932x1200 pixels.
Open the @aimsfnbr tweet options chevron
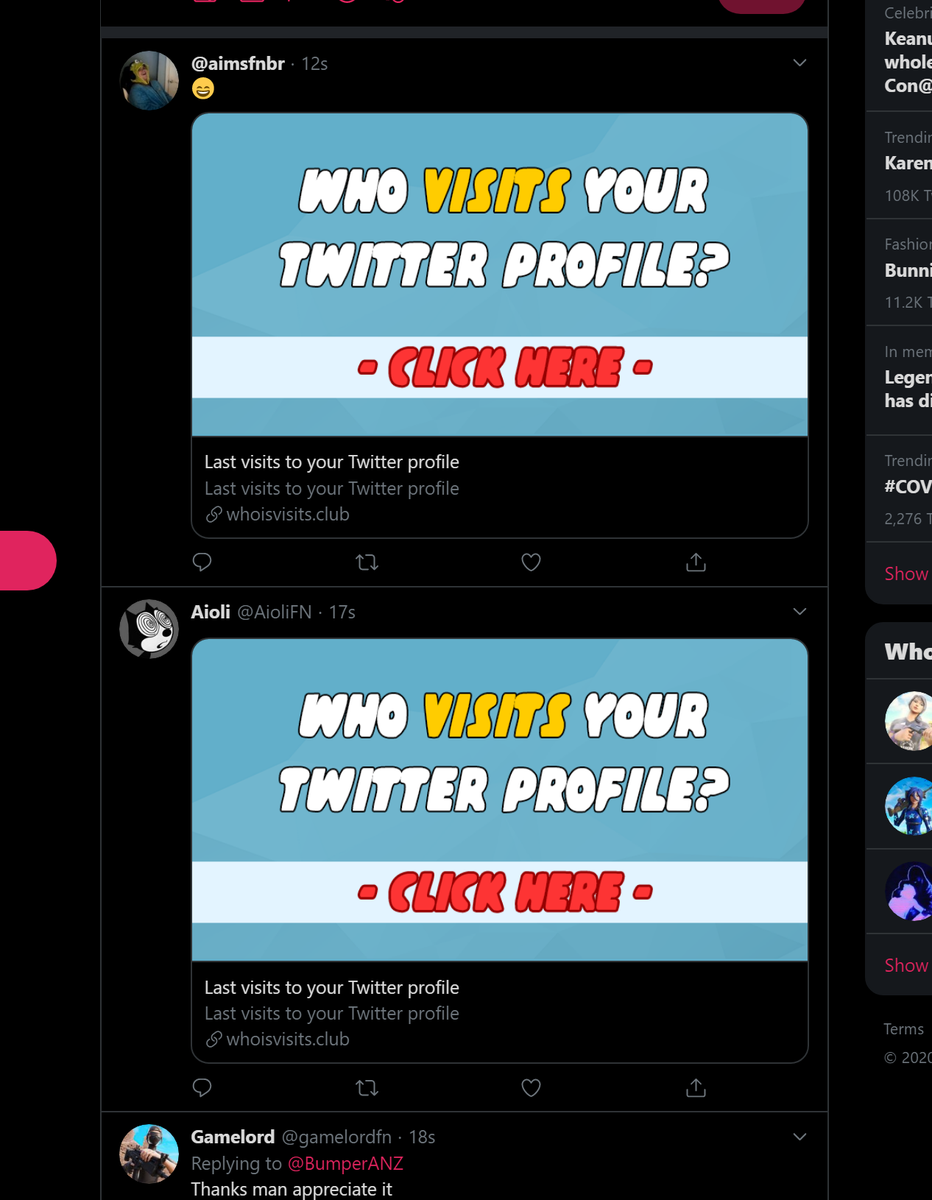pos(799,63)
